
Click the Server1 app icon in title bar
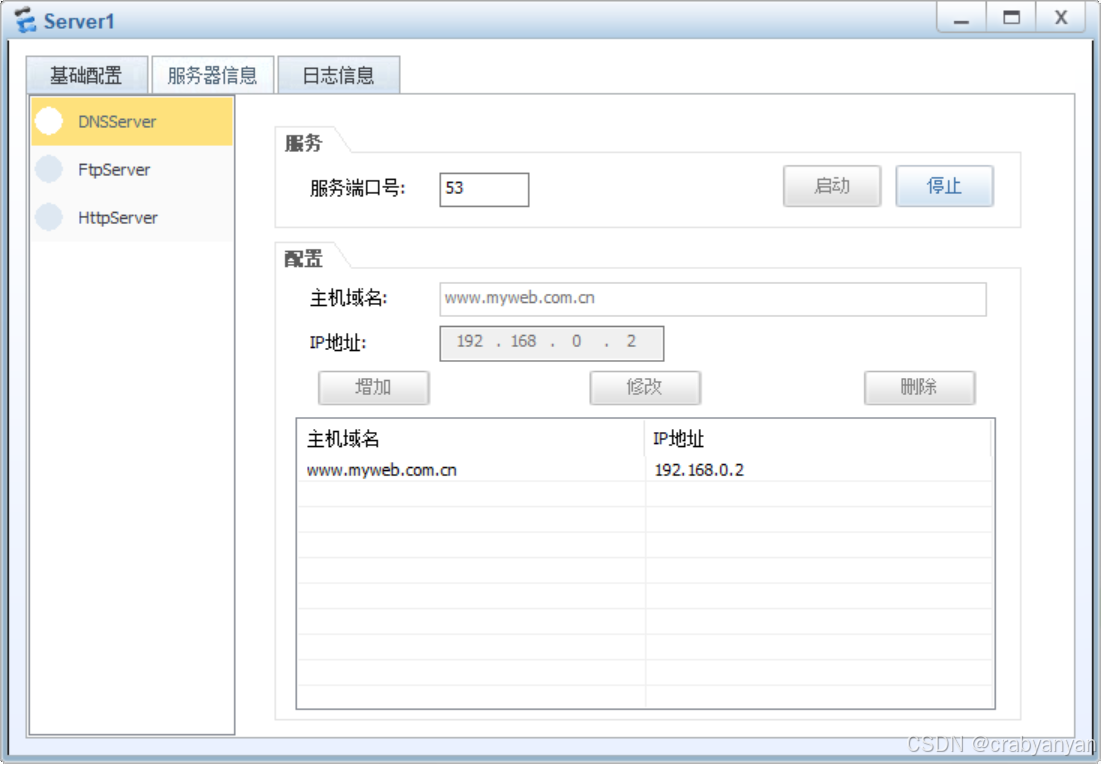(x=25, y=20)
